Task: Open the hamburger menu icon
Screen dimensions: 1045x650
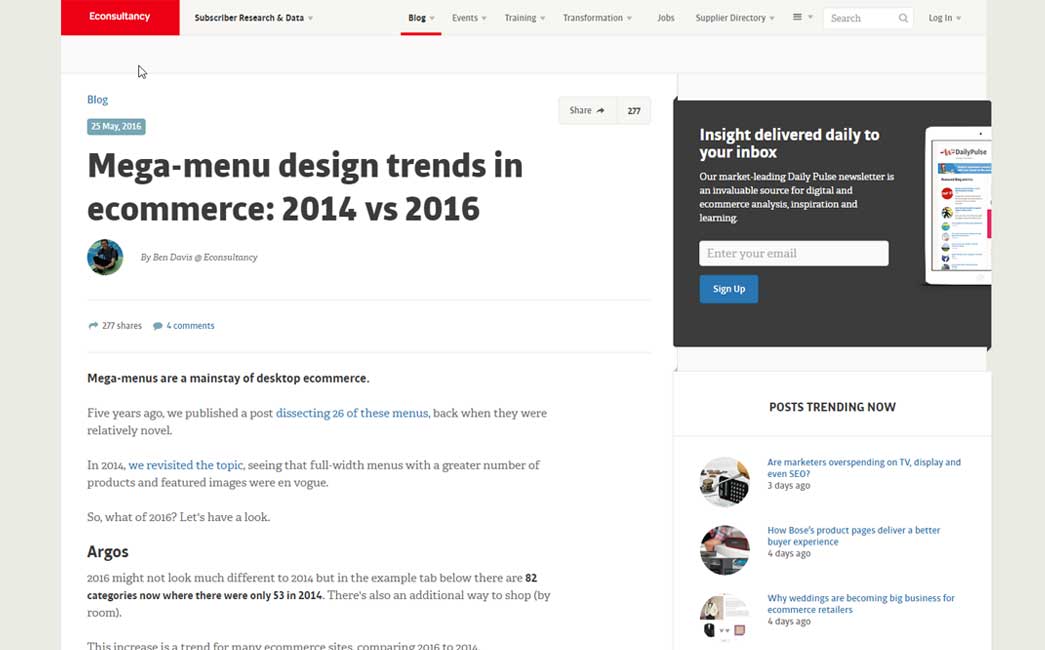Action: tap(798, 17)
